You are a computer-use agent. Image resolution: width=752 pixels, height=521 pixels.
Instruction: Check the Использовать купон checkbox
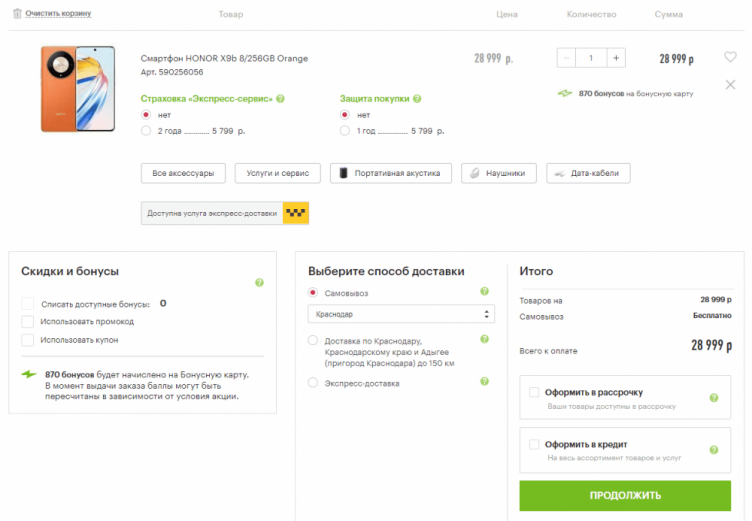pos(28,340)
